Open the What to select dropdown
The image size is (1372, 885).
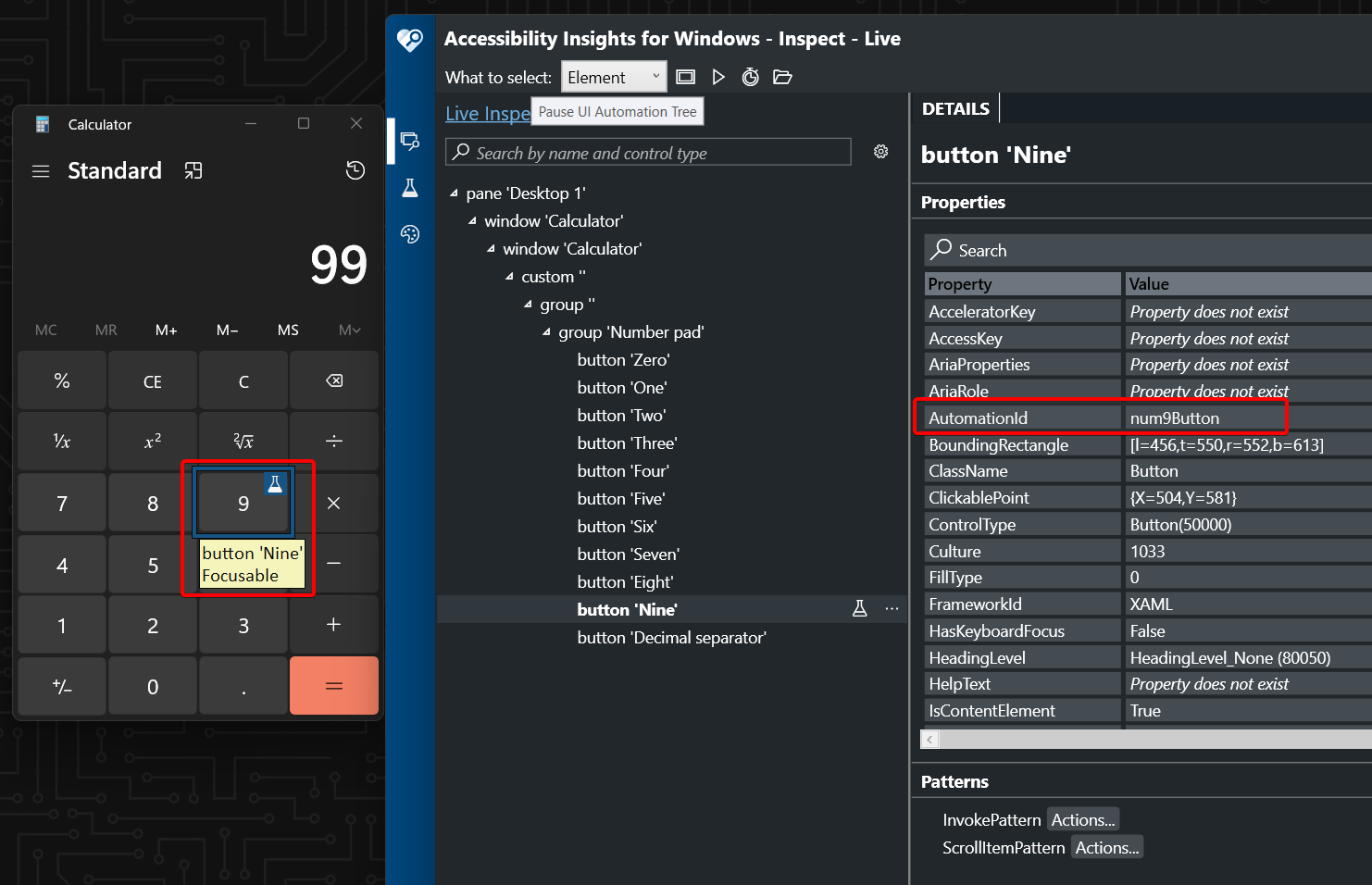pos(614,77)
